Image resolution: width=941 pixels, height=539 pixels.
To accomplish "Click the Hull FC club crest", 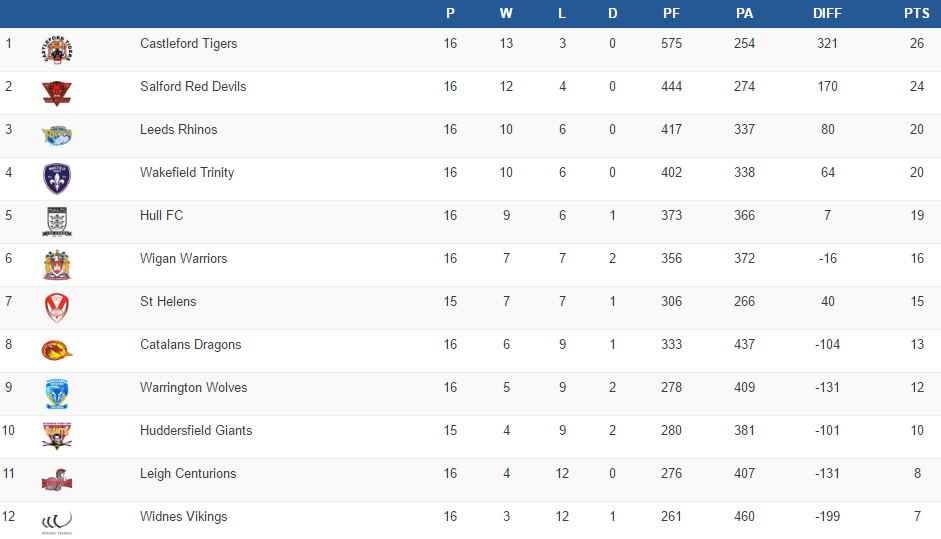I will 57,222.
